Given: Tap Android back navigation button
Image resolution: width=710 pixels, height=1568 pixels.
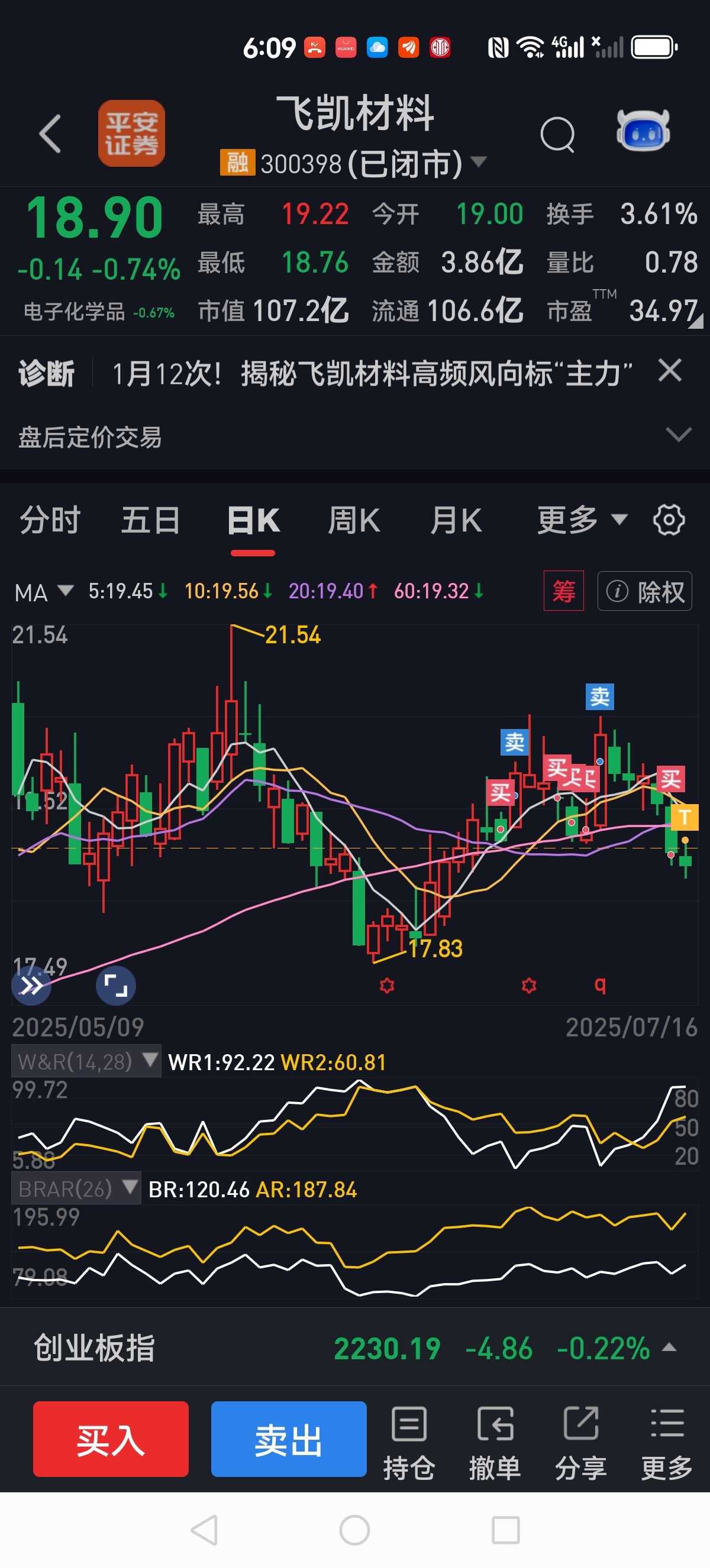Looking at the screenshot, I should point(205,1530).
